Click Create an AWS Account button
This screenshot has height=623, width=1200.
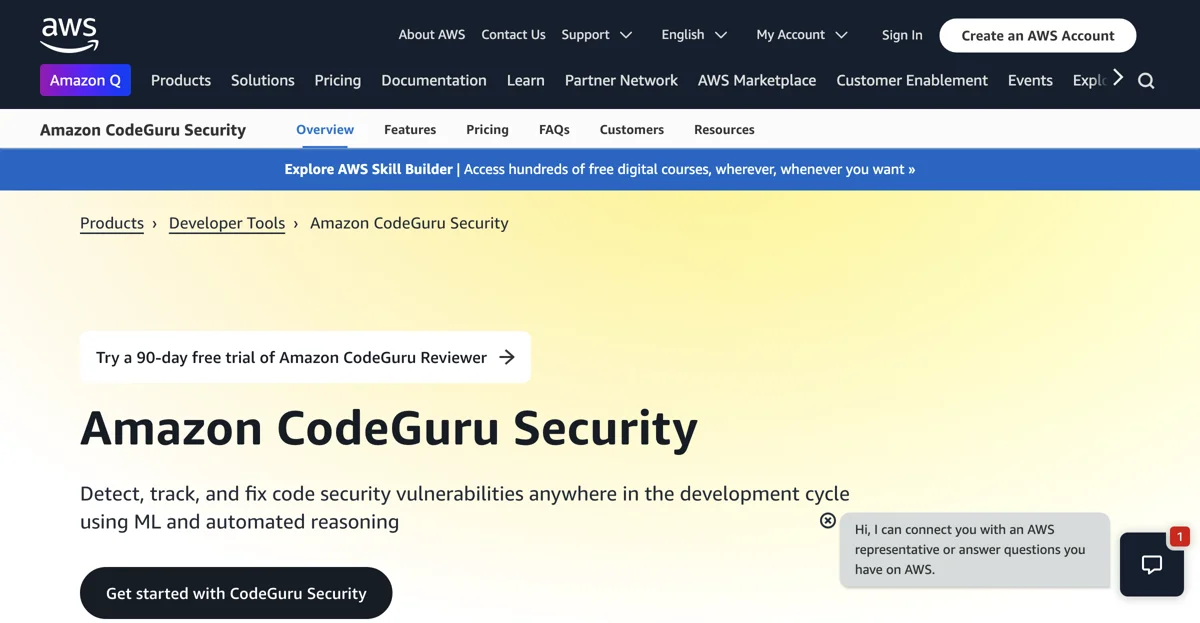point(1038,35)
